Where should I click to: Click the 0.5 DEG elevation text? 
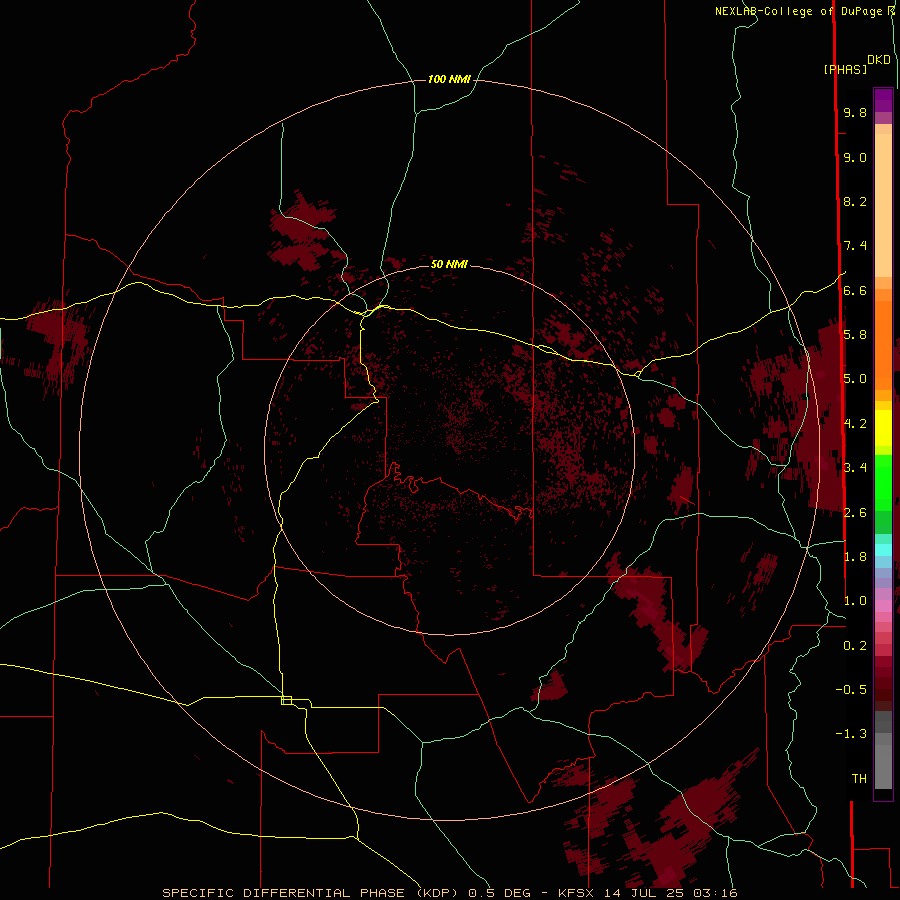(499, 893)
